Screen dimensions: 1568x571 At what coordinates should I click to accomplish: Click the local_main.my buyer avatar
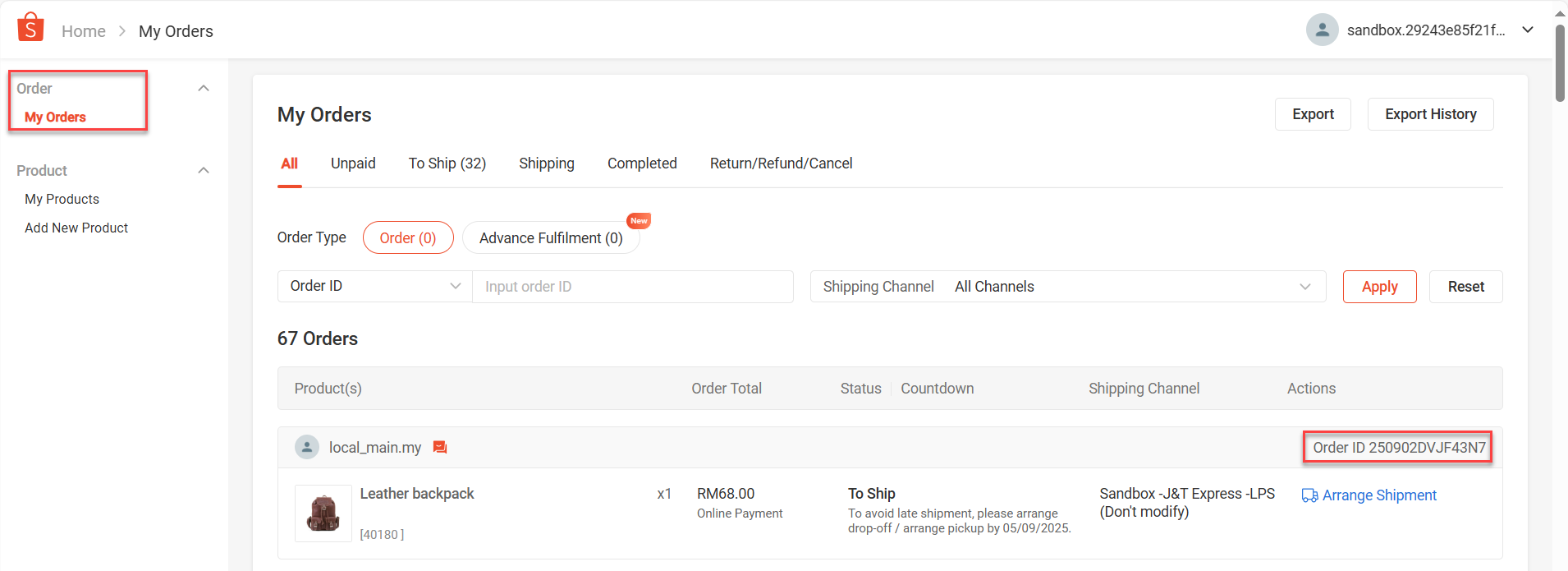point(307,447)
